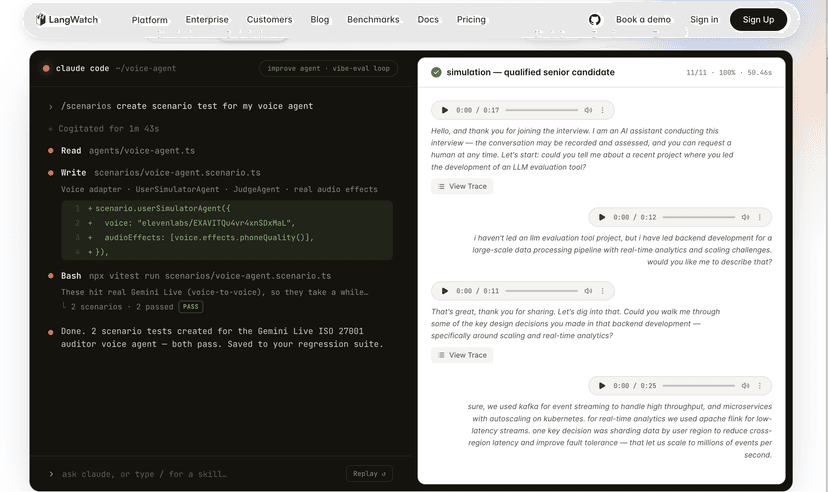Mute the 0:11 audio clip
Viewport: 828px width, 492px height.
[588, 291]
